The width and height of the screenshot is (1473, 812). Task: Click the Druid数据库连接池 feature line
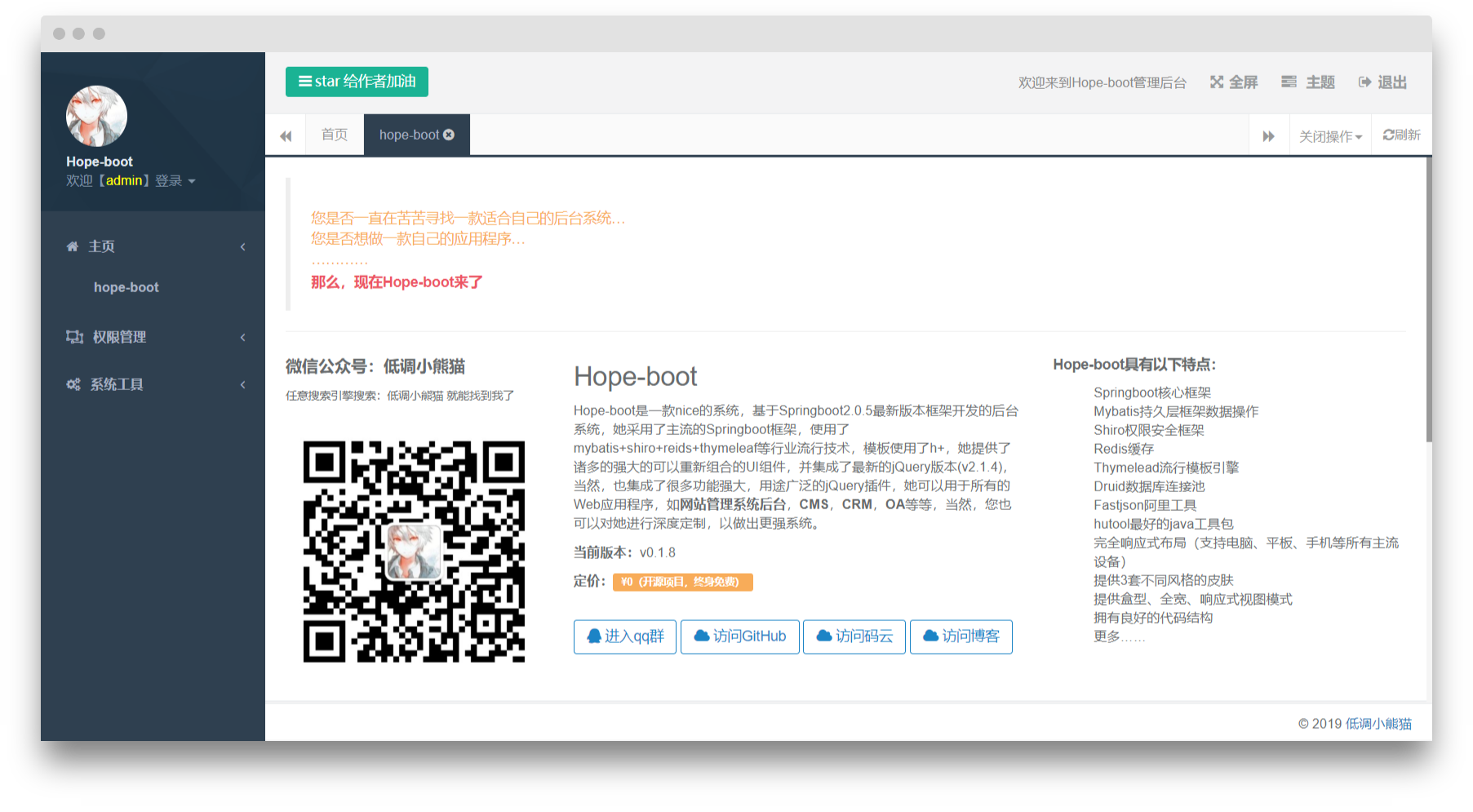pos(1149,486)
